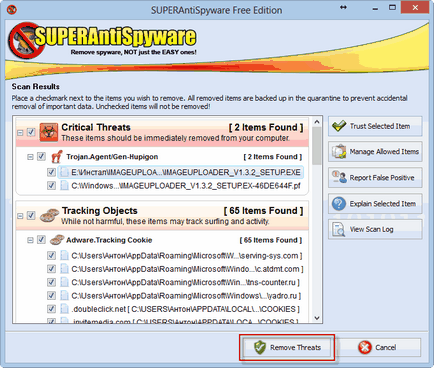Click the View Scan Log magnifier icon
The height and width of the screenshot is (368, 434).
(339, 229)
